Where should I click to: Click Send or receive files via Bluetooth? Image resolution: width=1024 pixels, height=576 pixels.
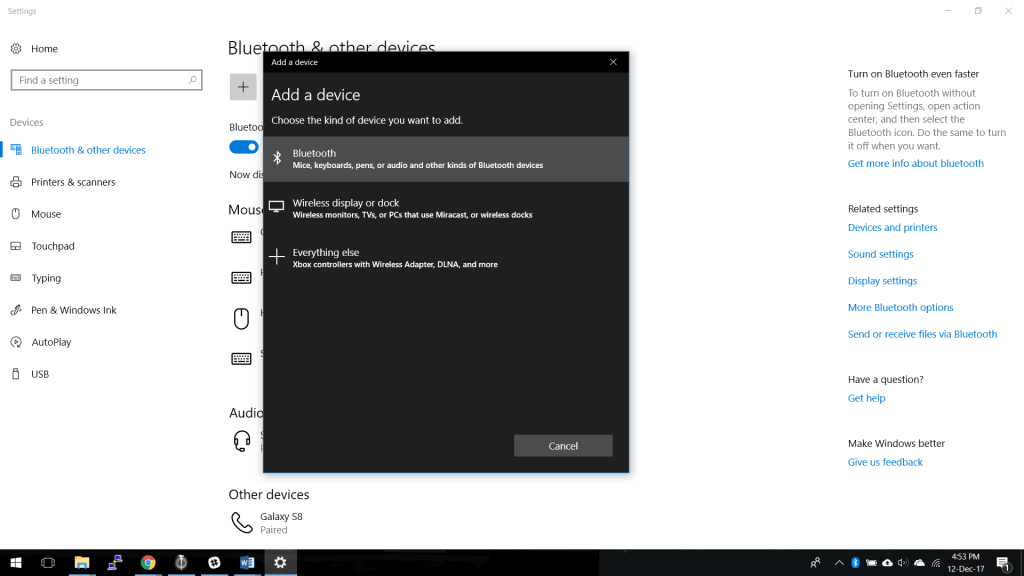pyautogui.click(x=922, y=335)
